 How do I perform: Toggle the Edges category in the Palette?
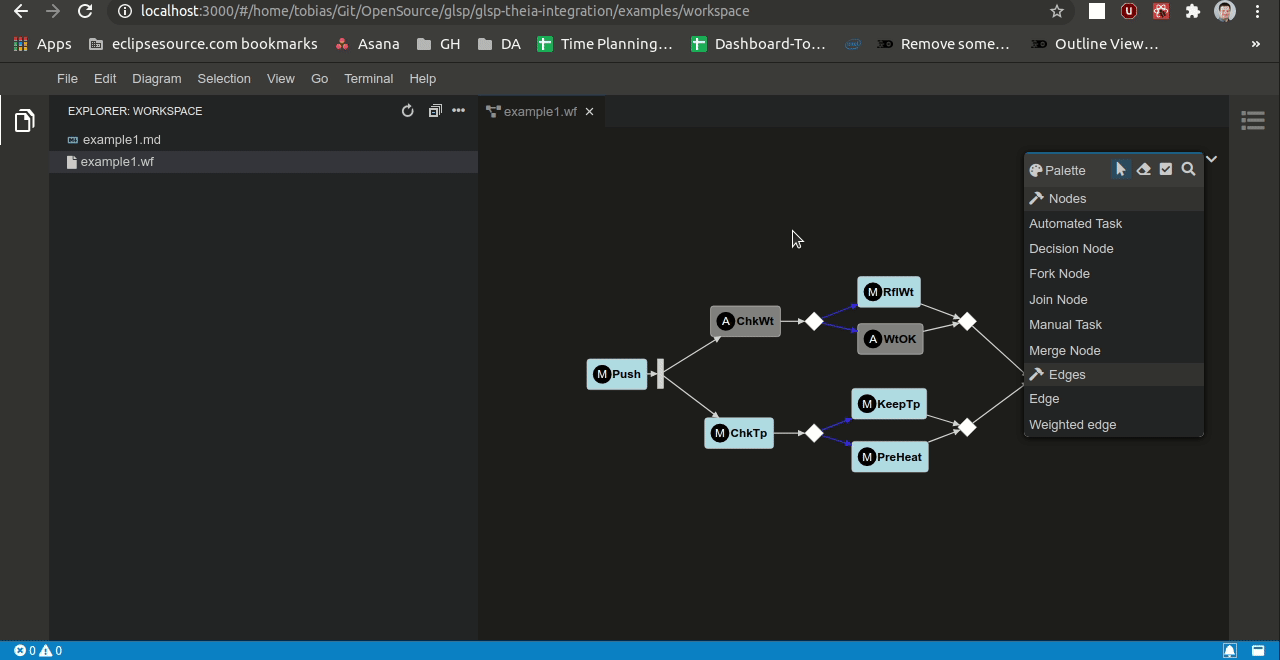[1067, 374]
